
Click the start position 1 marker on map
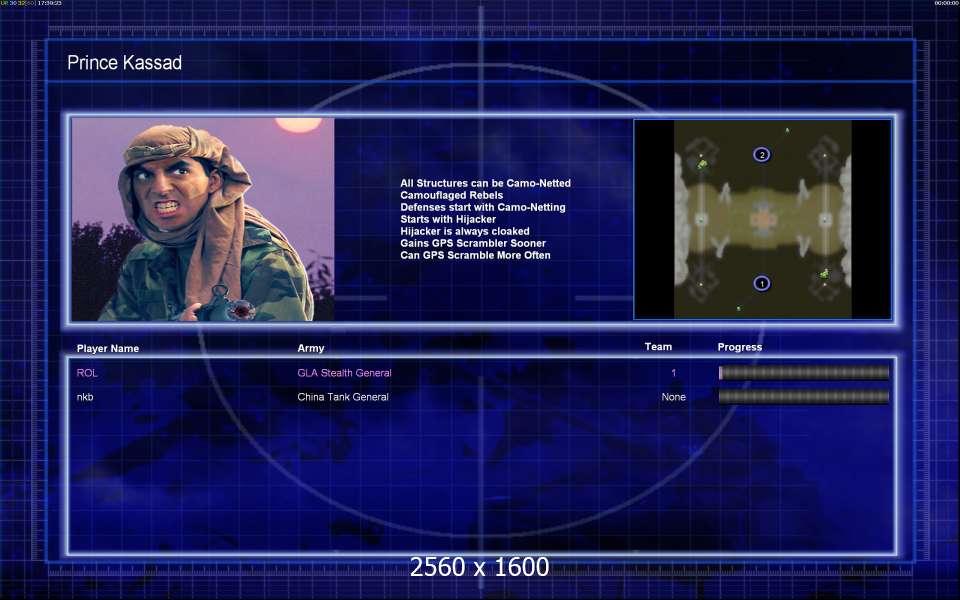point(762,283)
